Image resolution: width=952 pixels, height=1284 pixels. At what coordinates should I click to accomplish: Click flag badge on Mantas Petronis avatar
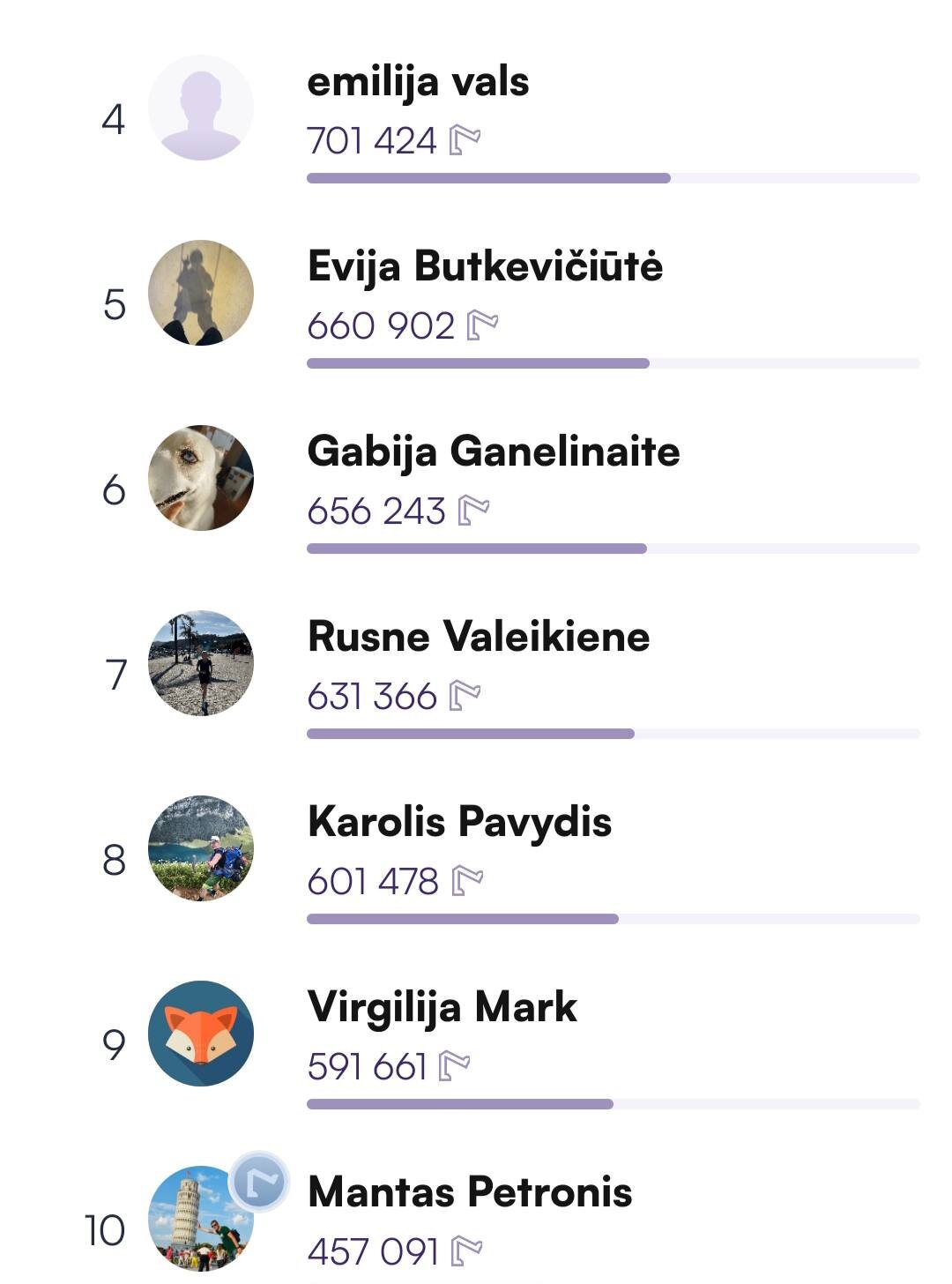259,1181
